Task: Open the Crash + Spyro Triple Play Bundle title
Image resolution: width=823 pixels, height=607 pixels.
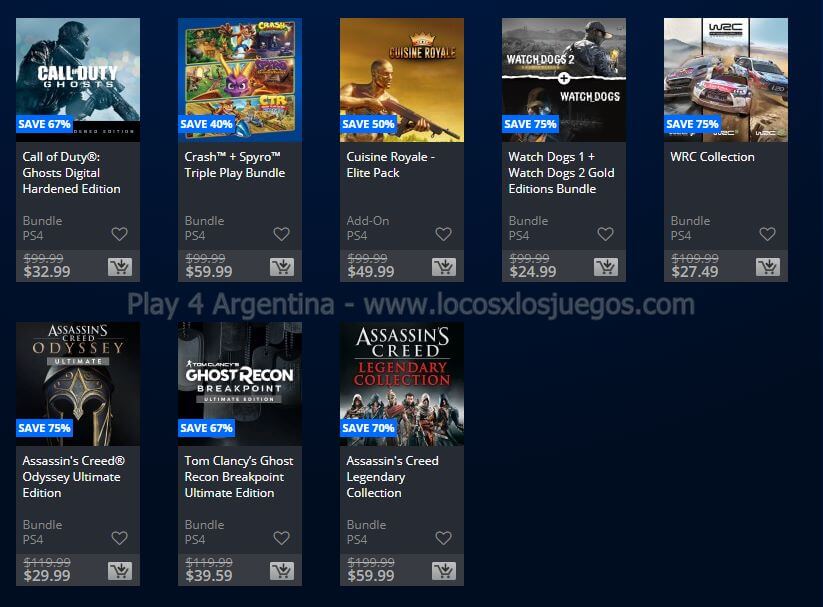Action: coord(235,165)
